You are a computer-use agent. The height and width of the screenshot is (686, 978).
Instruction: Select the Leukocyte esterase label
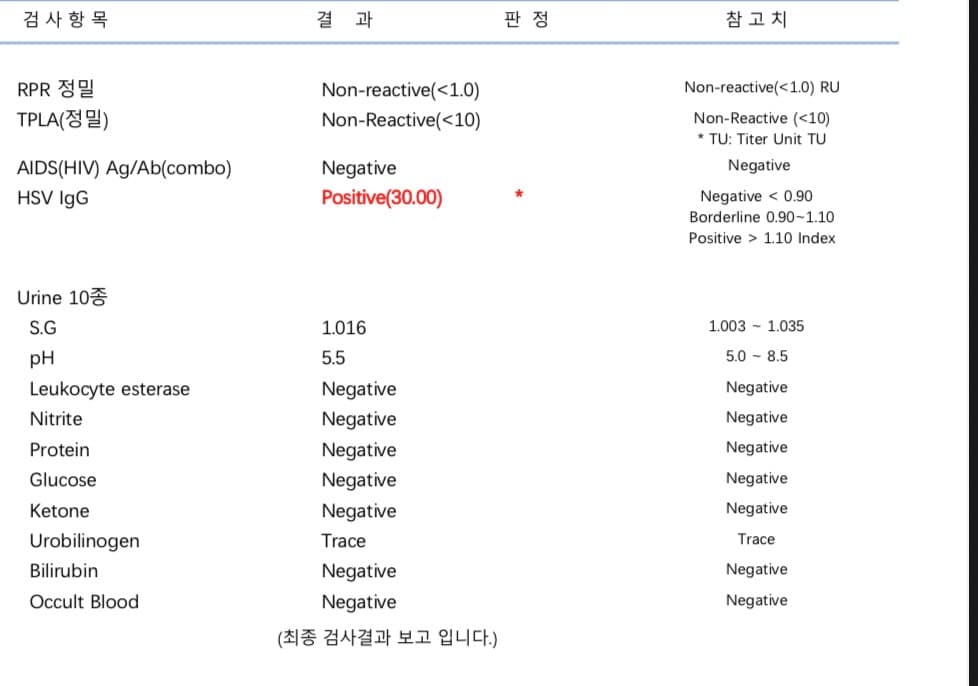(109, 389)
